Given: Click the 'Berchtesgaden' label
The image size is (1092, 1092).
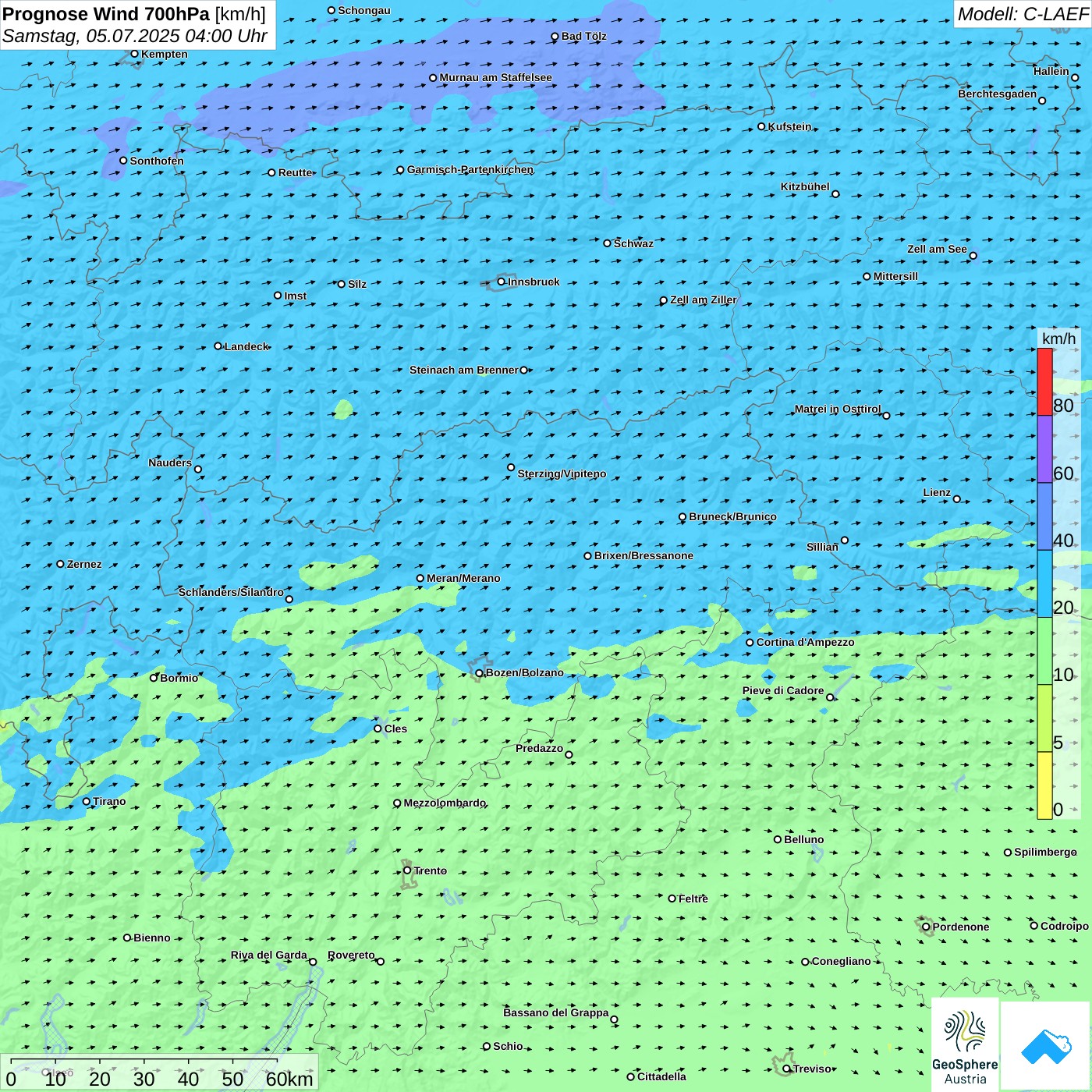Looking at the screenshot, I should coord(998,94).
